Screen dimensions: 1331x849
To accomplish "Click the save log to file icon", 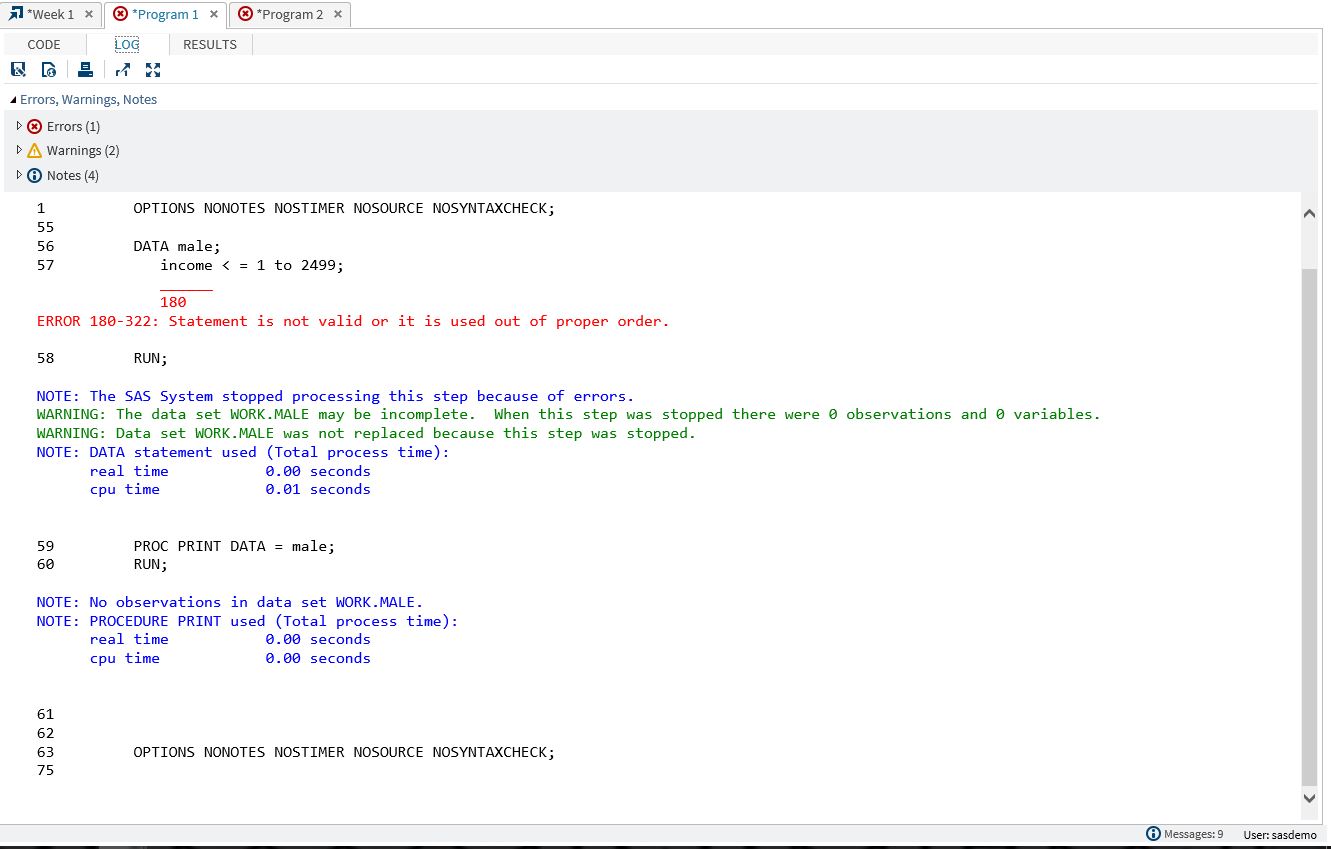I will 18,69.
